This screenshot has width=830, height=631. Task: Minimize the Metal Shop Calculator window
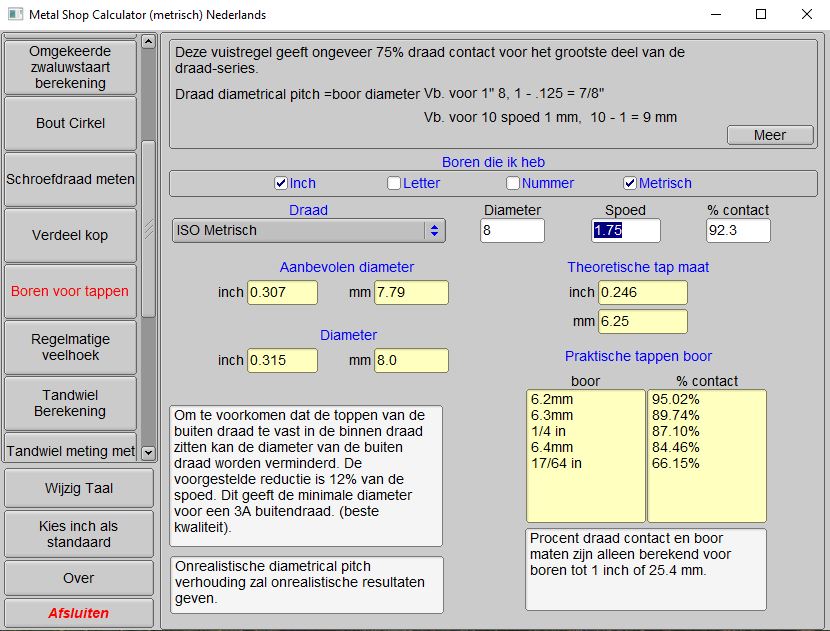(716, 14)
